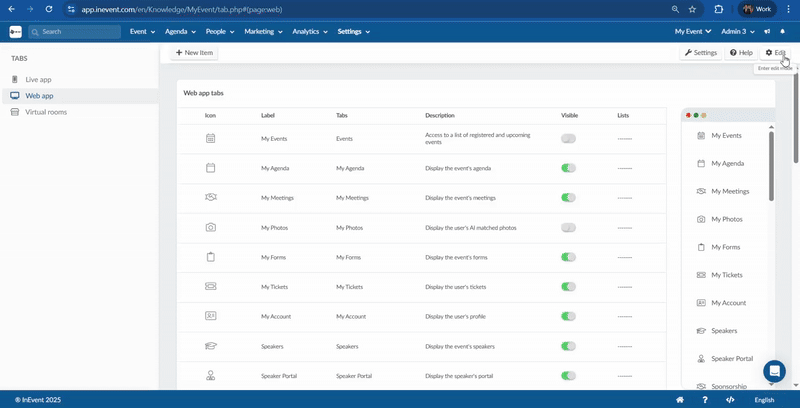The width and height of the screenshot is (800, 408).
Task: Click the My Meetings handshake icon in table
Action: coord(210,197)
